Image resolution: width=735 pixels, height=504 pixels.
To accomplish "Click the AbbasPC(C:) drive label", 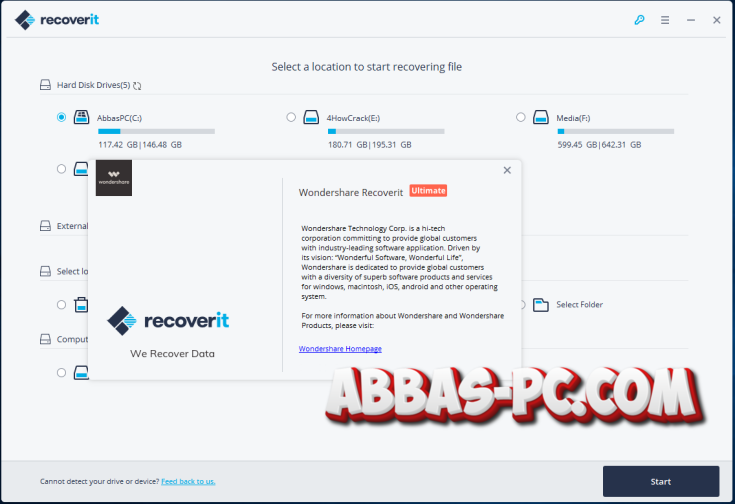I will coord(120,118).
